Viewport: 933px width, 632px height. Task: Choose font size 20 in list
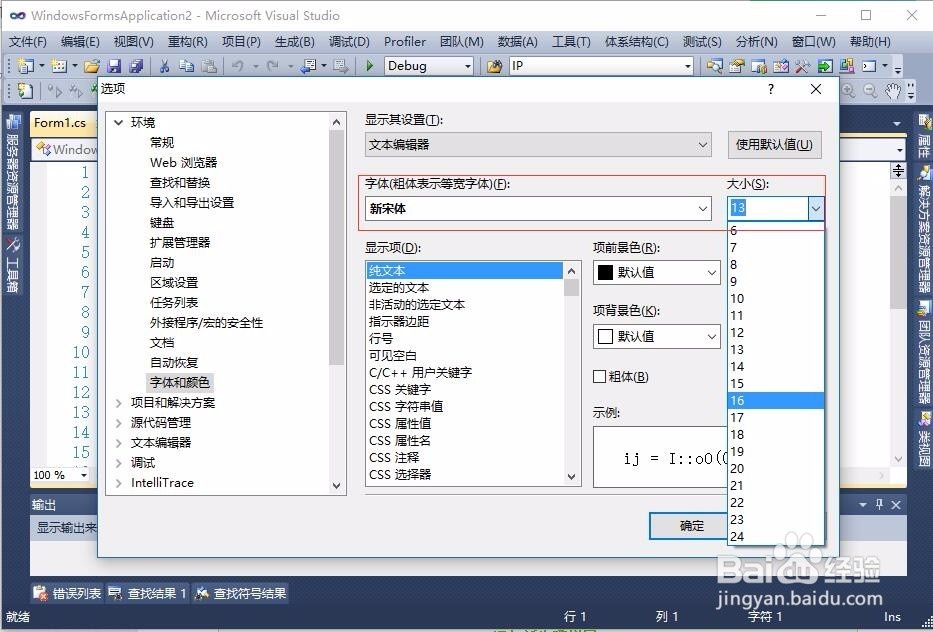[776, 469]
